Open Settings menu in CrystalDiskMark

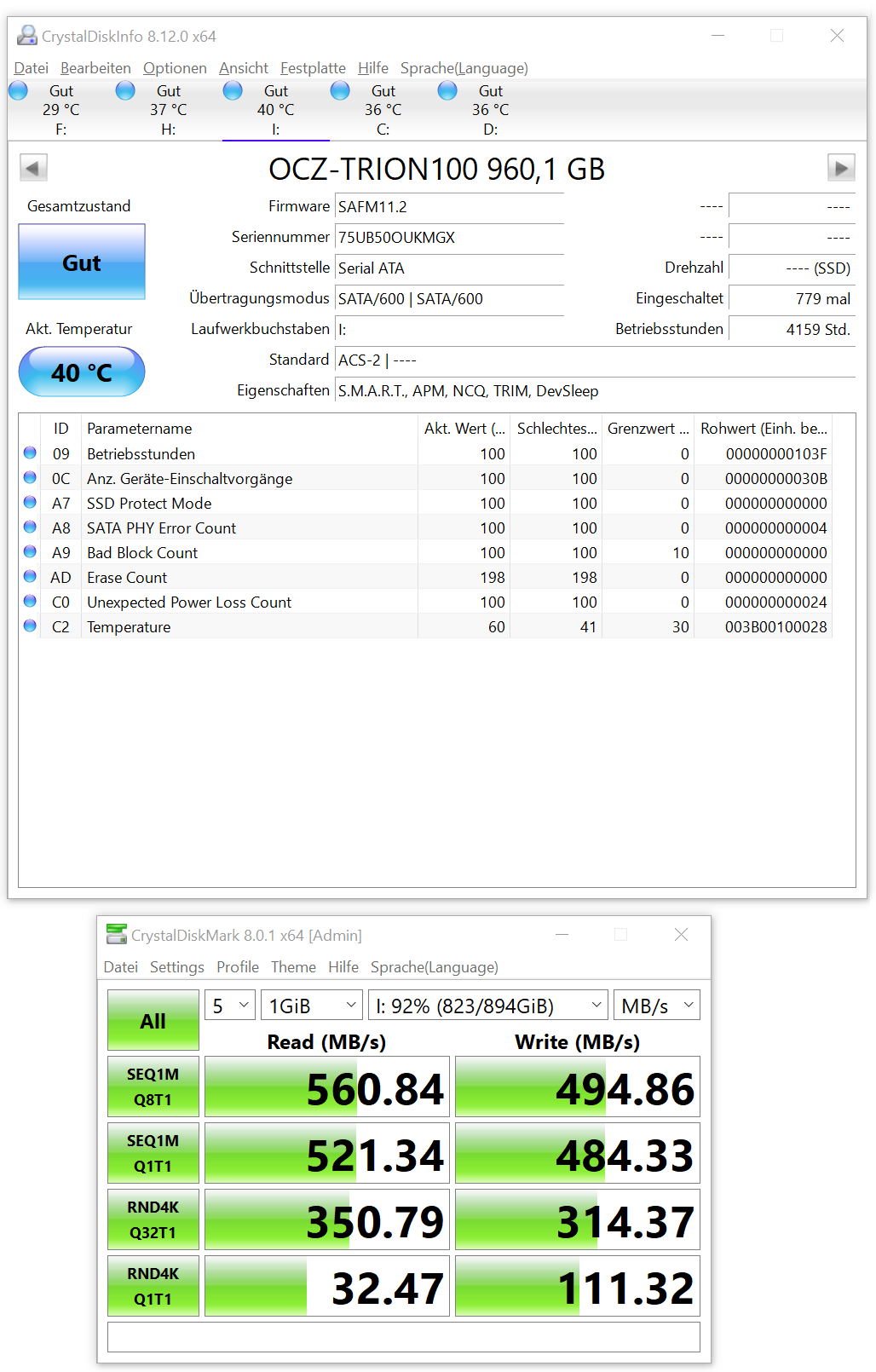tap(177, 967)
